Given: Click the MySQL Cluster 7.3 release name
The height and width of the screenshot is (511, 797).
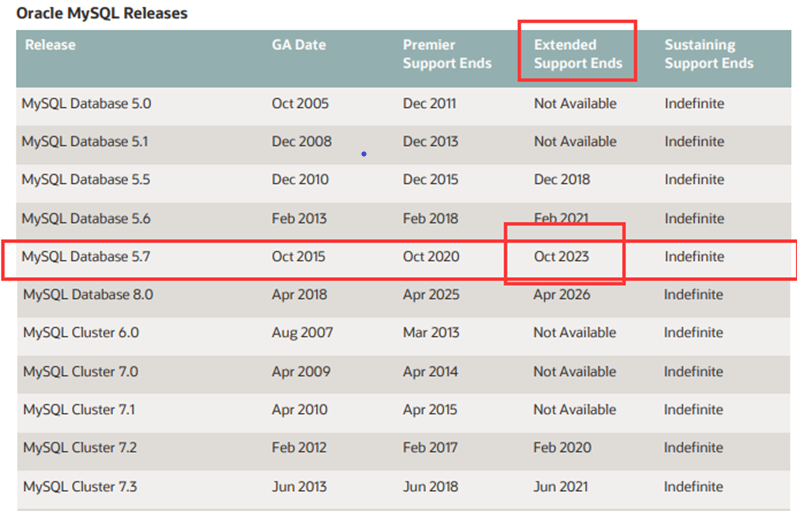Looking at the screenshot, I should [80, 487].
